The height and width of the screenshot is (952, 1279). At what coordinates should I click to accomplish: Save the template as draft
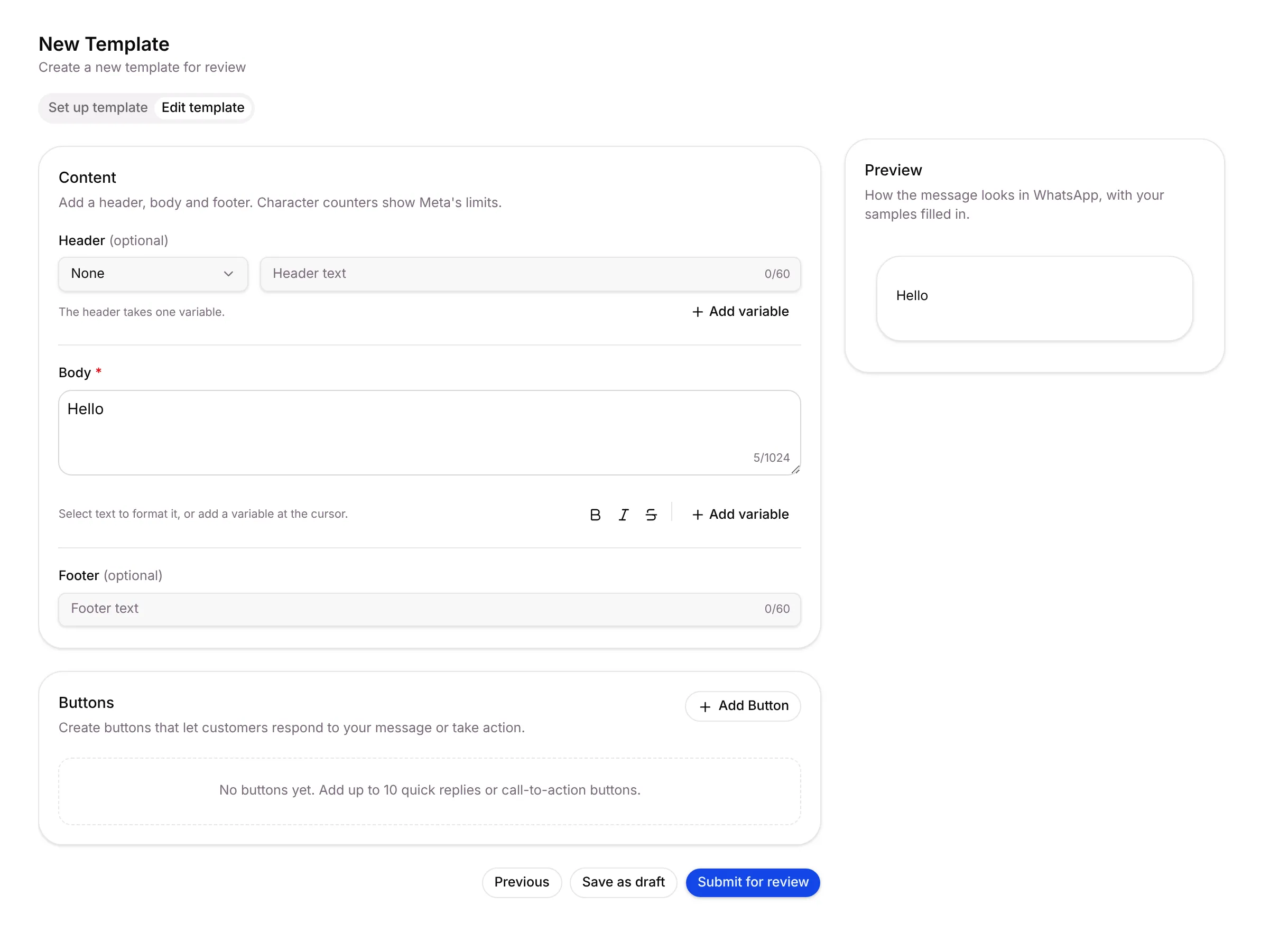pos(623,882)
